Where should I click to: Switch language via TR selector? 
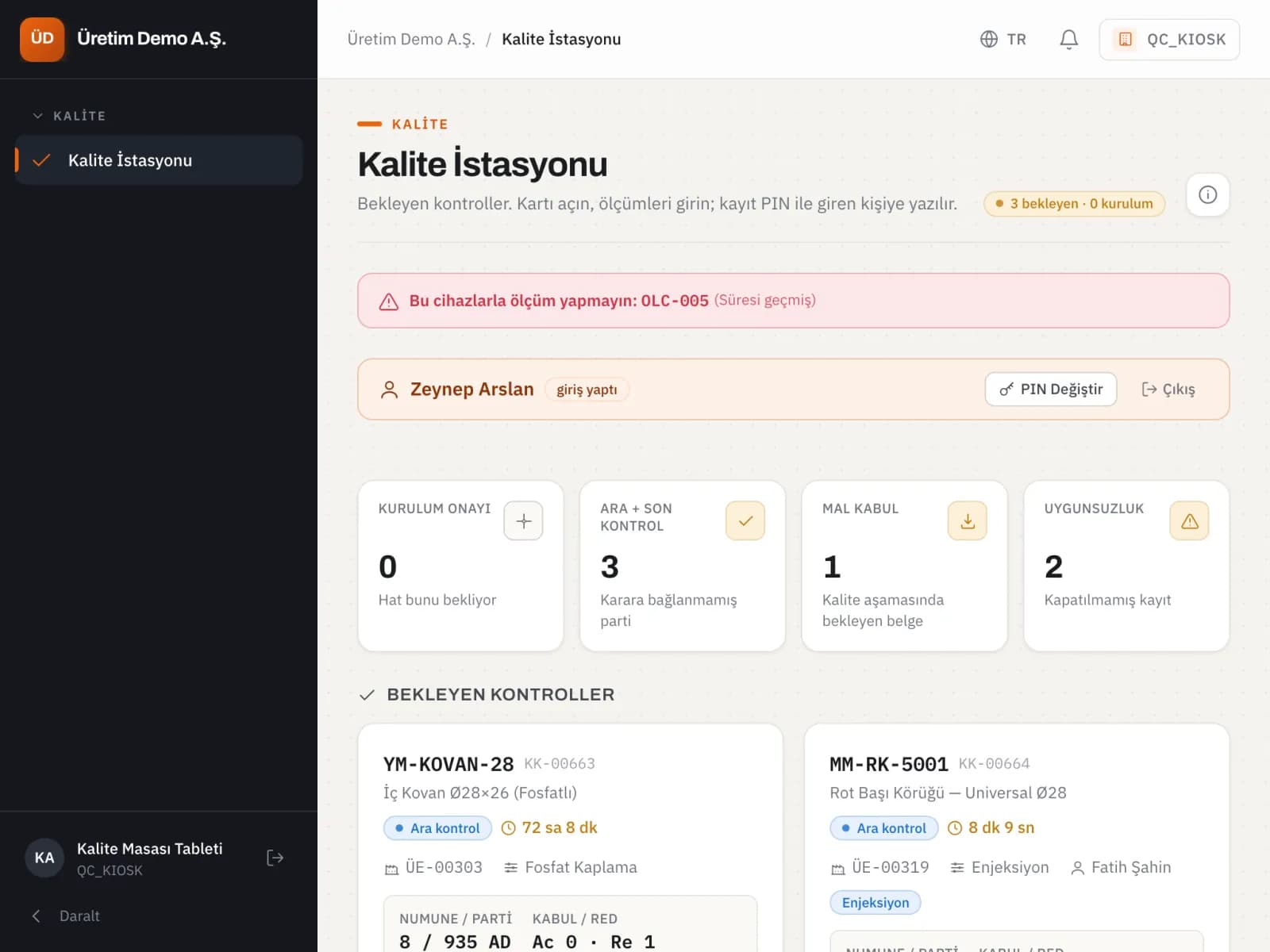coord(1003,39)
